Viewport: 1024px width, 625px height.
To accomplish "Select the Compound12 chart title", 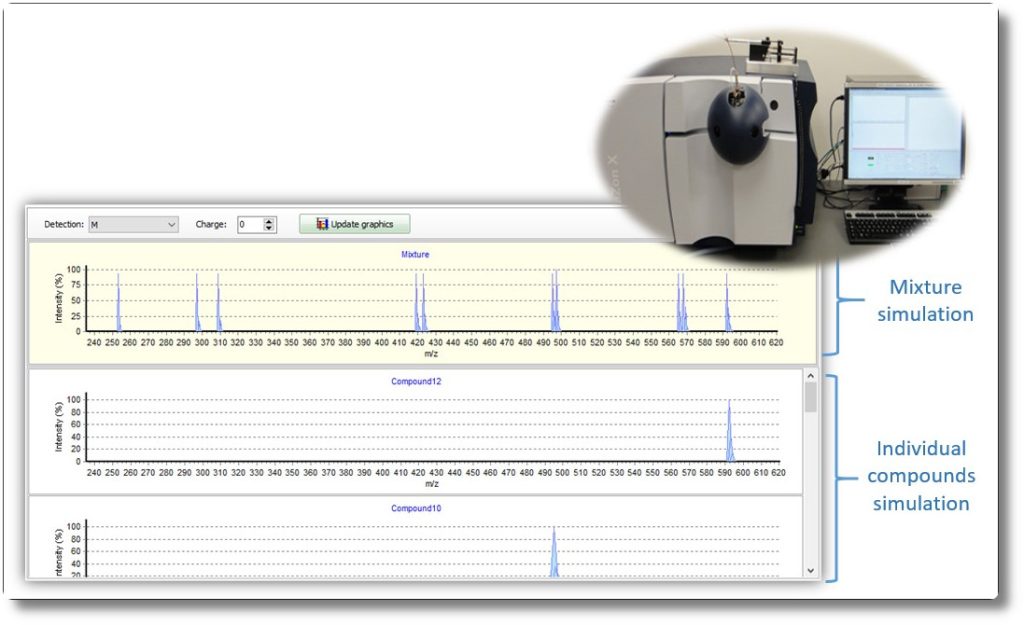I will coord(416,381).
